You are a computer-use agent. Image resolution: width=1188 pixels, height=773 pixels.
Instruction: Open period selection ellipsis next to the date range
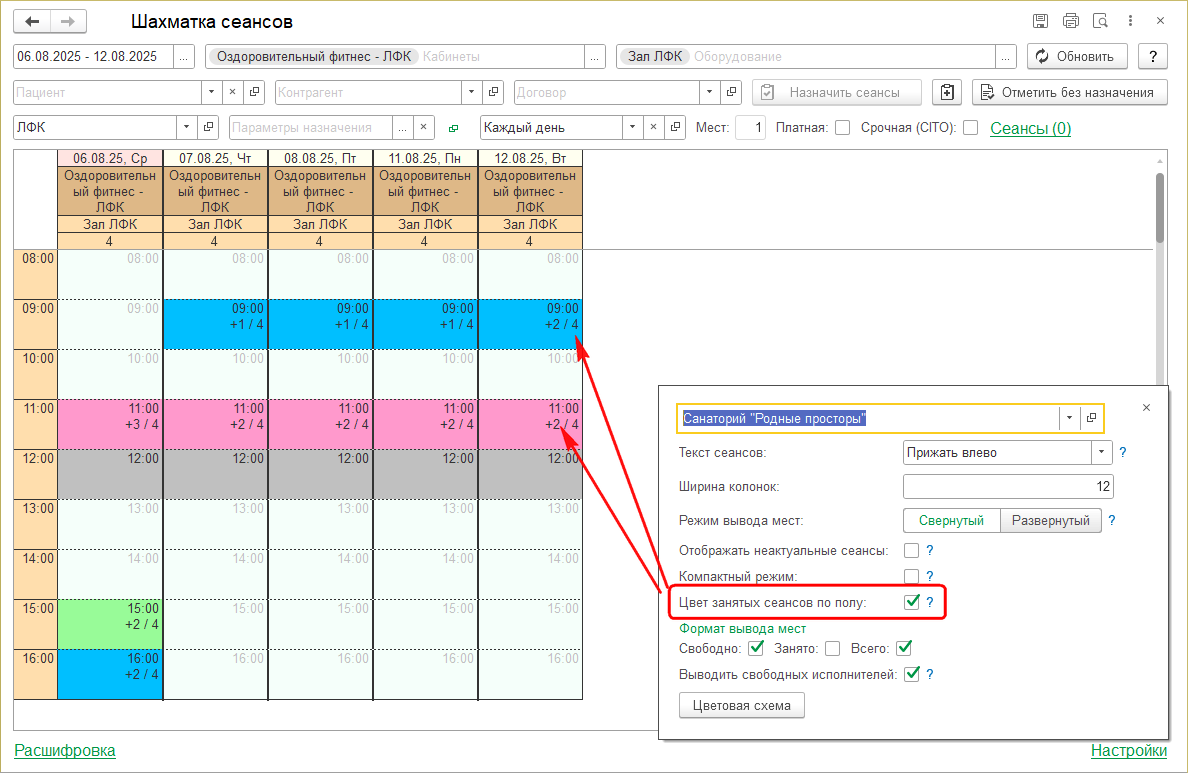pos(183,57)
